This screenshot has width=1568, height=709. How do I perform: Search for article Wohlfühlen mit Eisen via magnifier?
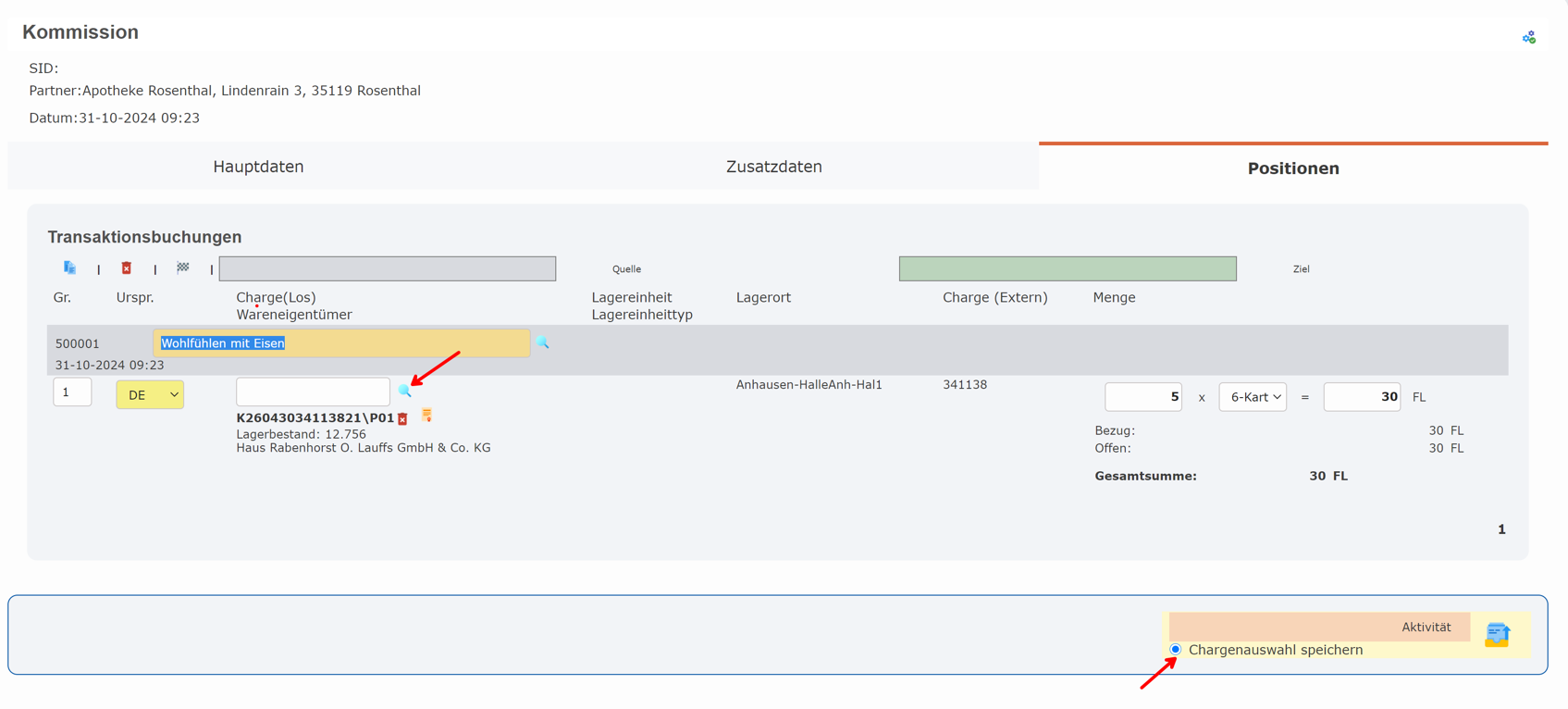click(x=543, y=343)
